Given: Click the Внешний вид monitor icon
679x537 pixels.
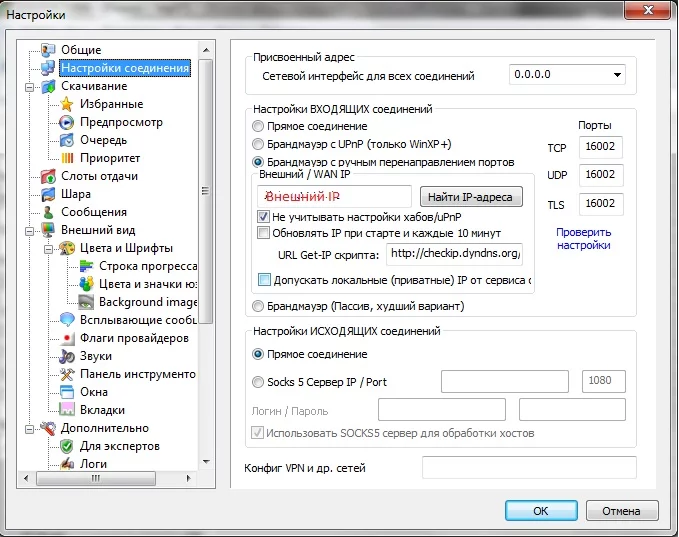Looking at the screenshot, I should click(48, 230).
